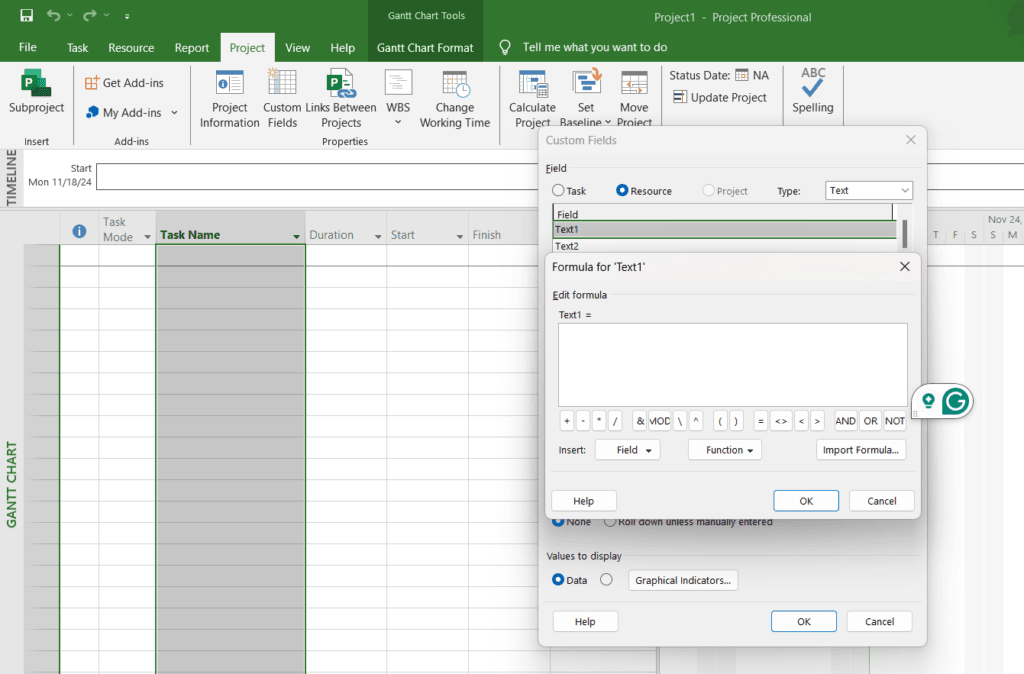
Task: Select the Task radio button
Action: point(560,190)
